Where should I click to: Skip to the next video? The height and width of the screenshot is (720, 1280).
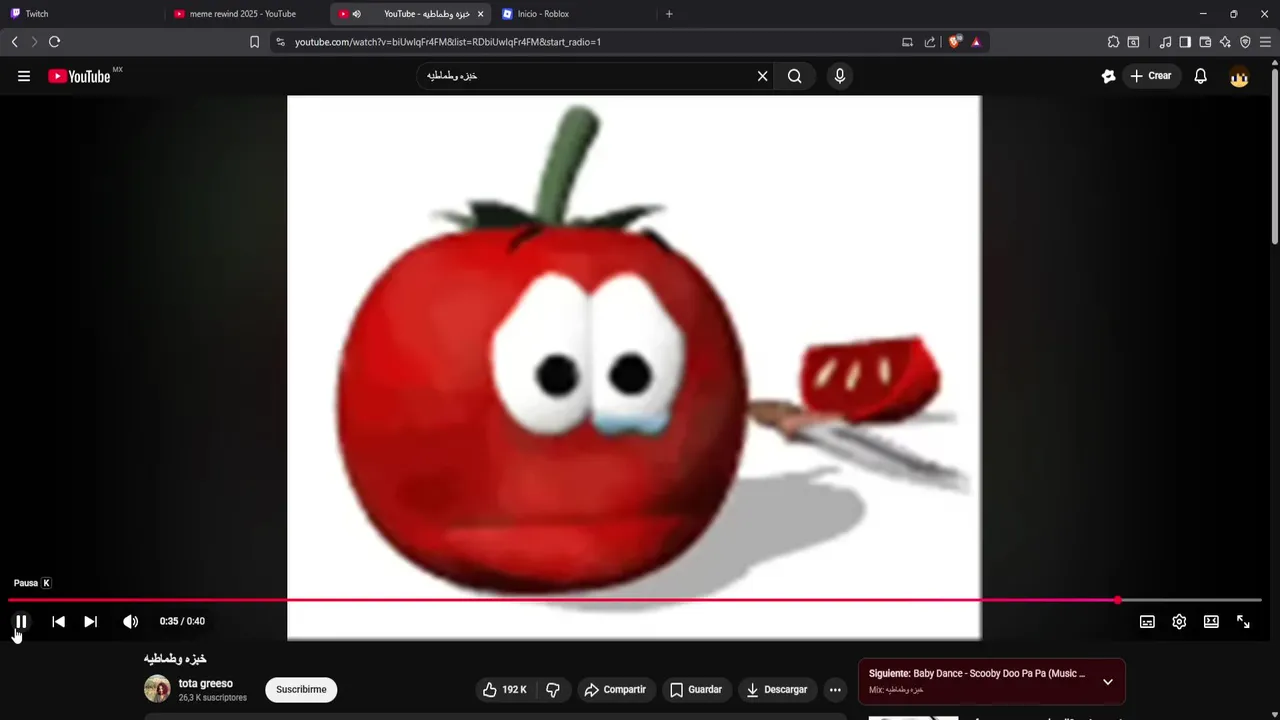click(90, 621)
